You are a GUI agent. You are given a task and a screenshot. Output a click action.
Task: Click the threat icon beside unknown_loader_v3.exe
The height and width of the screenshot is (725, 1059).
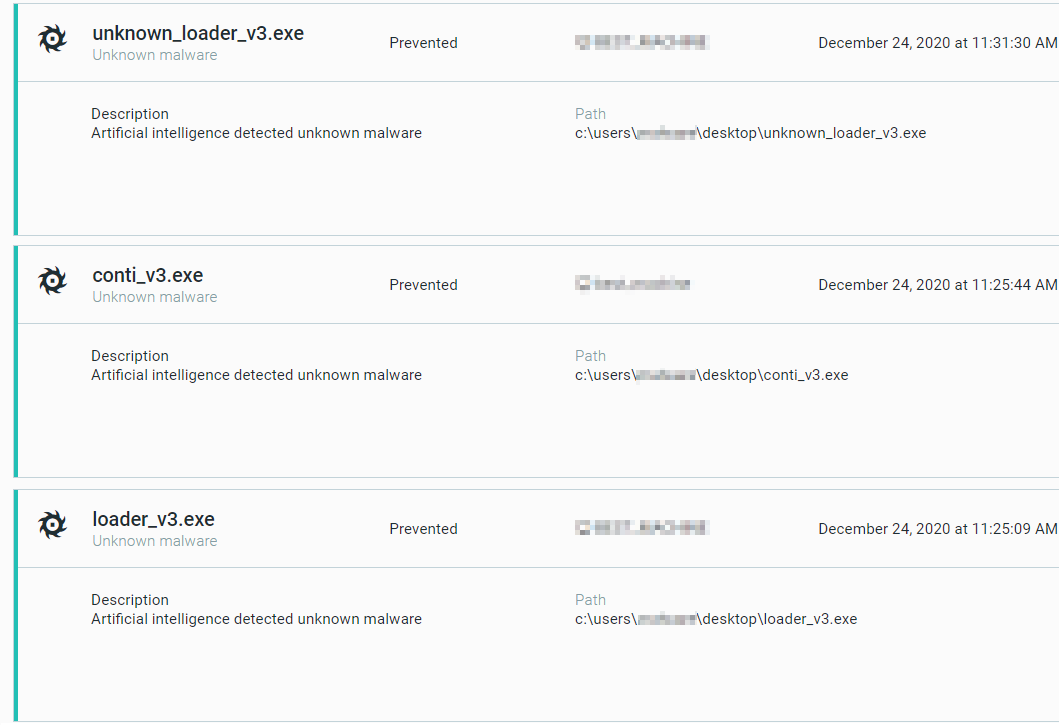pyautogui.click(x=51, y=38)
